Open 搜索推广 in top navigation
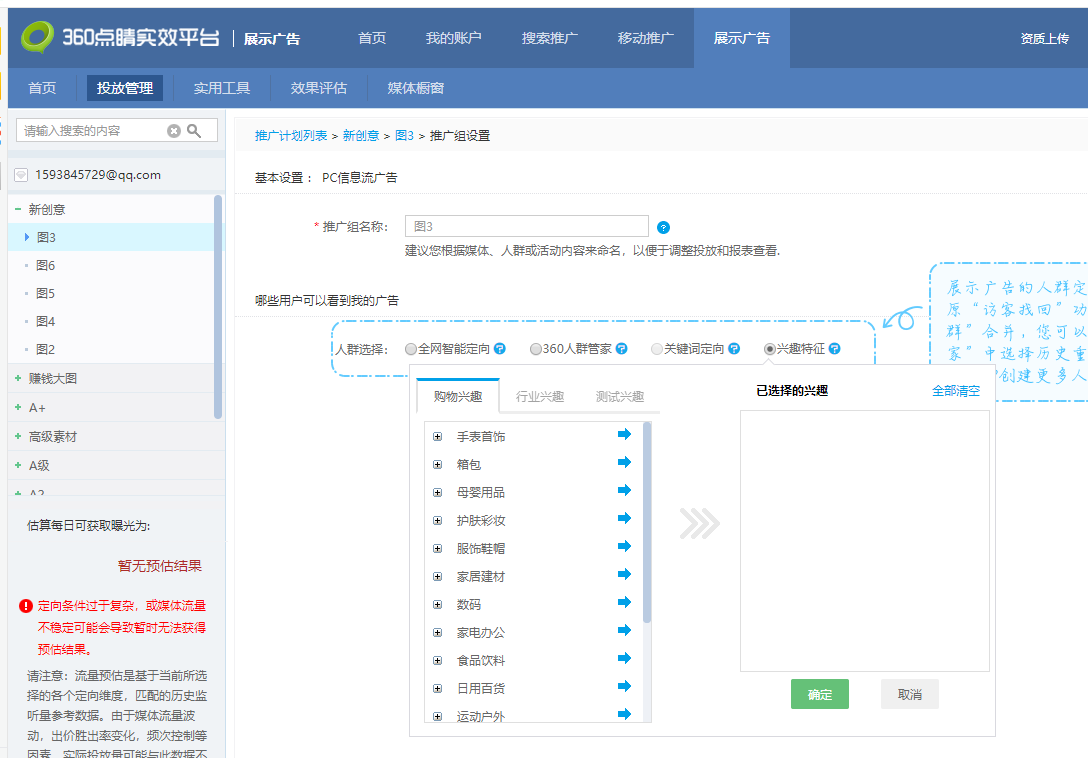 [550, 38]
